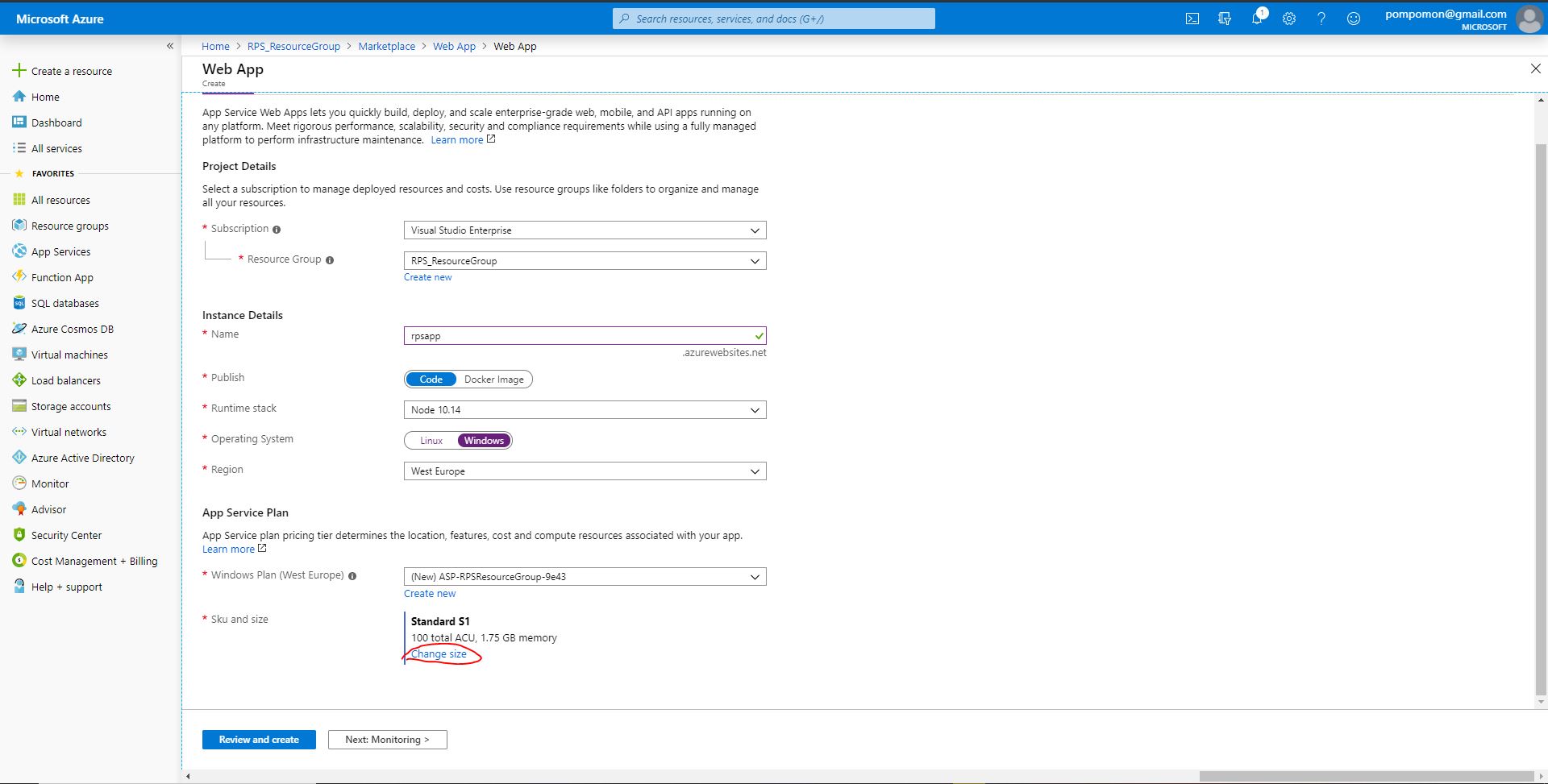Click the Monitor gauge icon
This screenshot has height=784, width=1548.
(x=19, y=483)
